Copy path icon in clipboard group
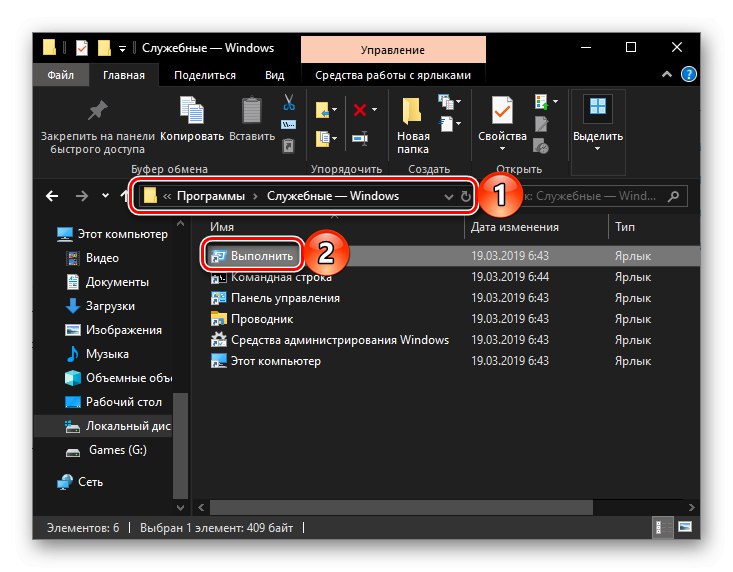This screenshot has height=572, width=733. (x=288, y=124)
